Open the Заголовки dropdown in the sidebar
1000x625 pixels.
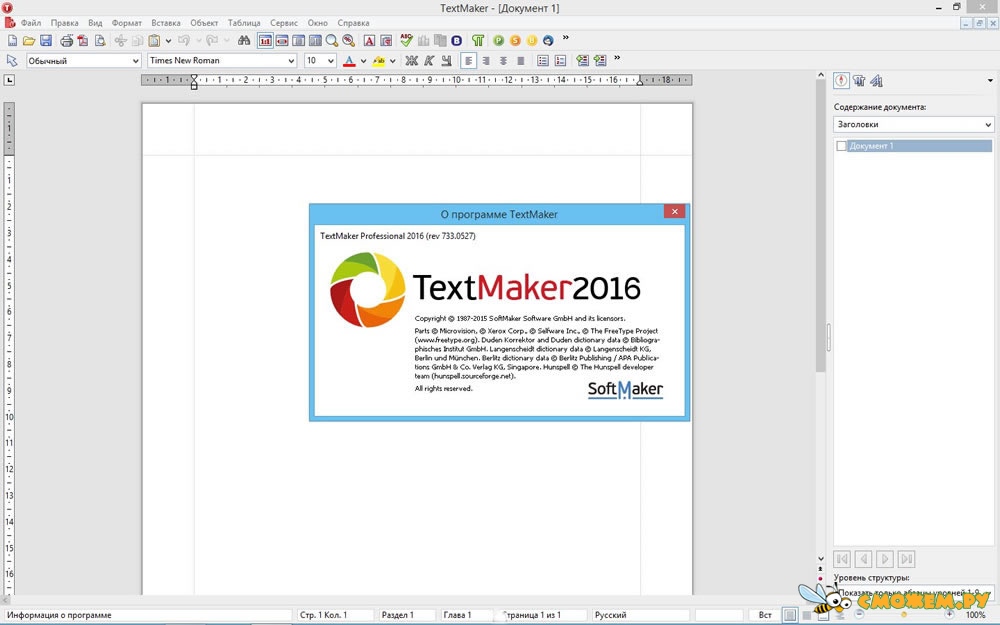coord(913,124)
